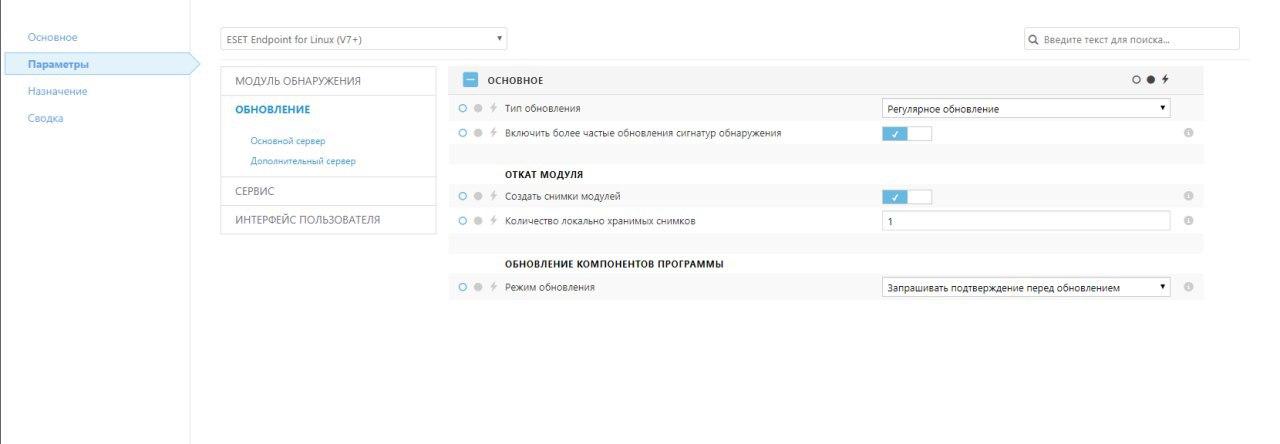The height and width of the screenshot is (444, 1280).
Task: Click the info icon for Создать снимки модулей
Action: tap(1189, 197)
